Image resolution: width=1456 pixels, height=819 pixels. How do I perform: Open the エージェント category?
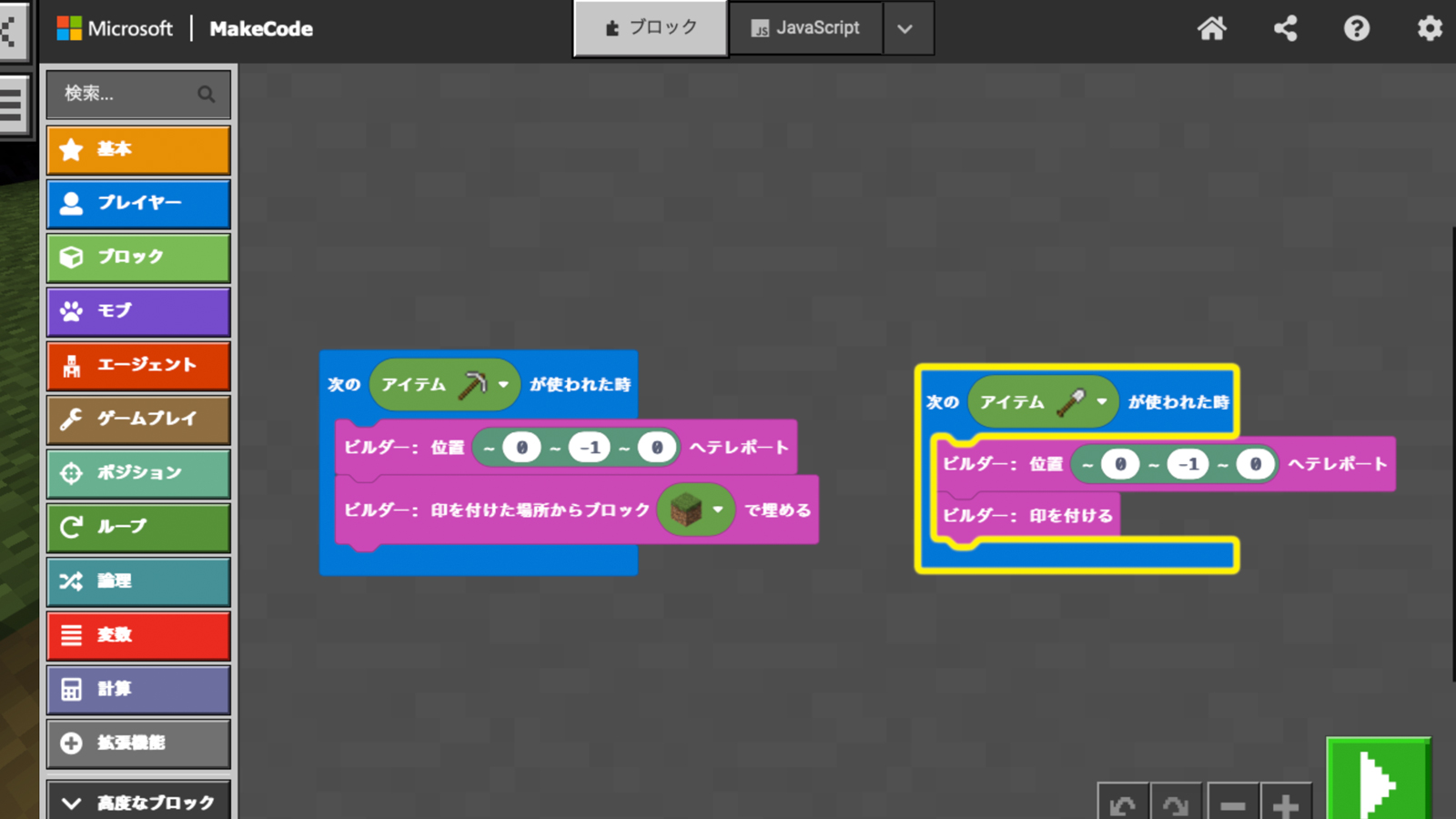pyautogui.click(x=138, y=365)
